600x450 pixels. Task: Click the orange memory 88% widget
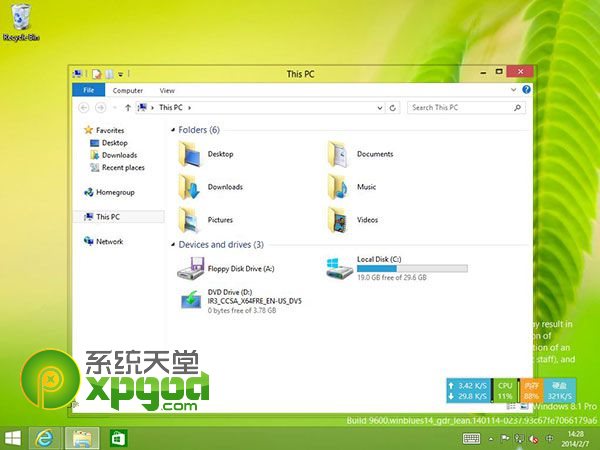tap(531, 391)
